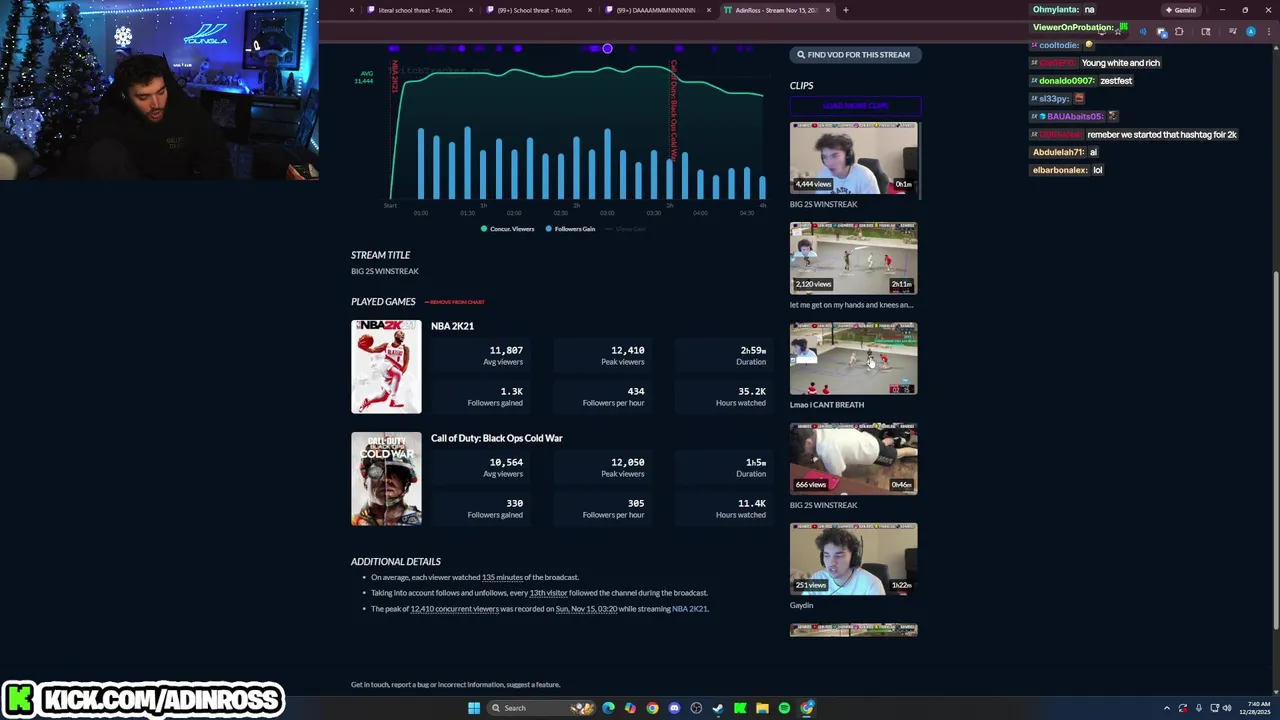1280x720 pixels.
Task: Open the browser profile avatar
Action: point(1251,31)
